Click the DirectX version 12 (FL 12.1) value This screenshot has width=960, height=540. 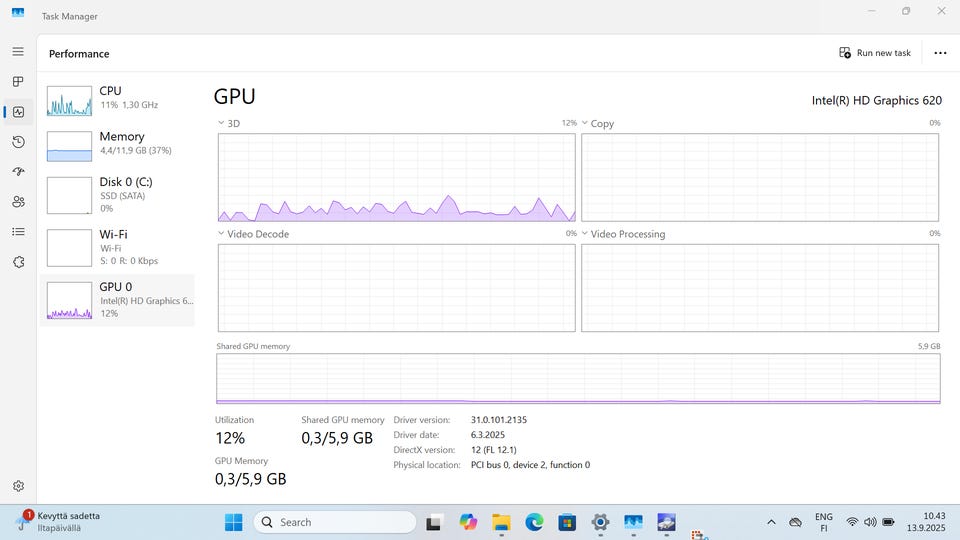coord(493,450)
